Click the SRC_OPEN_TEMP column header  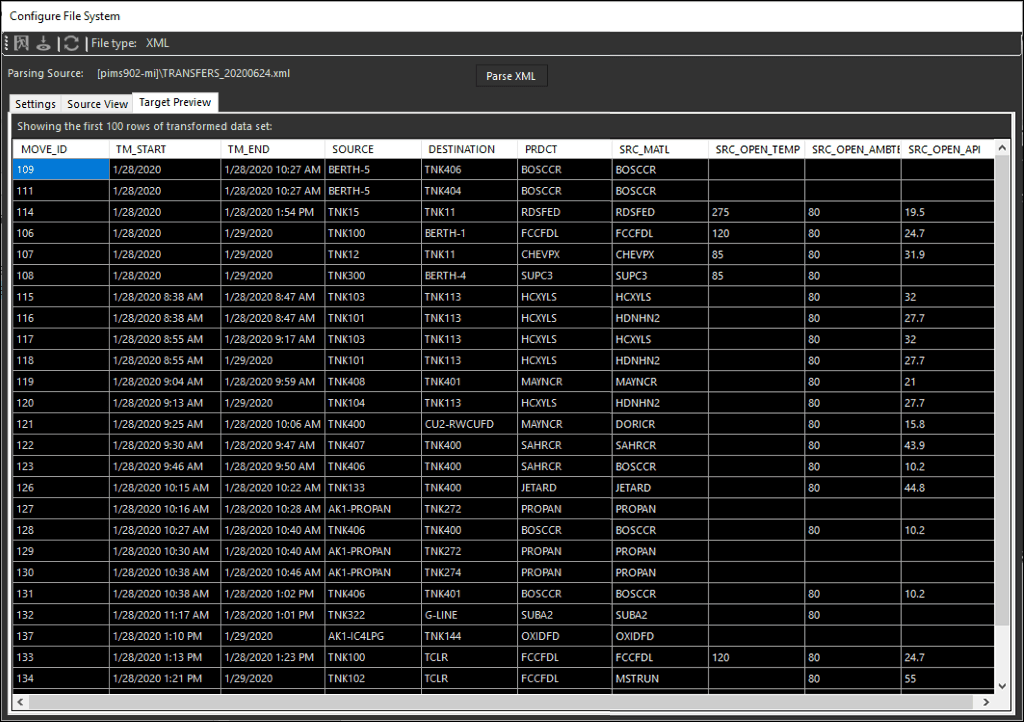[756, 147]
